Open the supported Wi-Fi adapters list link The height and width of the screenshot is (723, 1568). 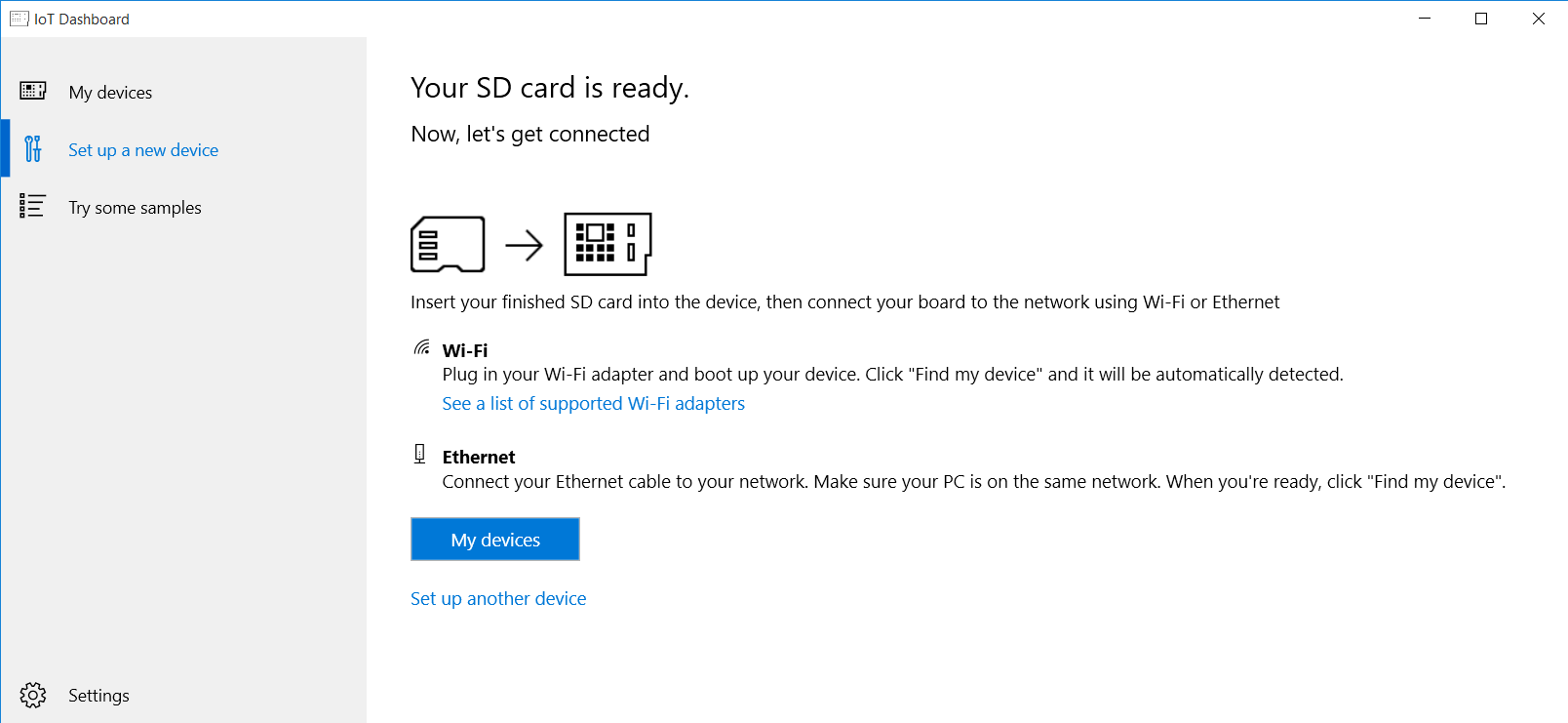(593, 403)
